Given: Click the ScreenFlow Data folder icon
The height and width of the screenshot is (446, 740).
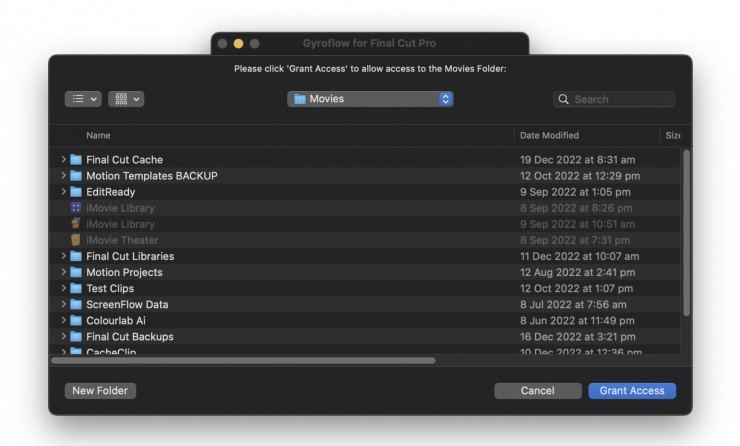Looking at the screenshot, I should 76,304.
